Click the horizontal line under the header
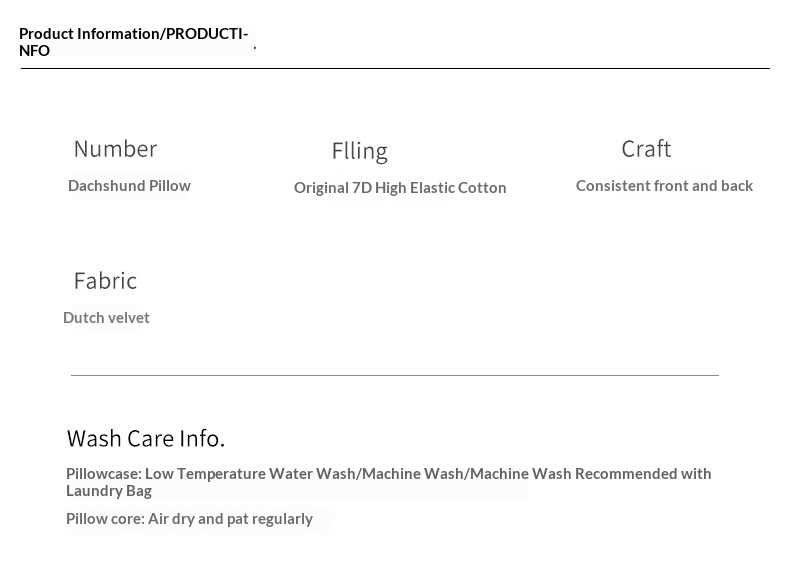The width and height of the screenshot is (790, 579). (x=395, y=68)
